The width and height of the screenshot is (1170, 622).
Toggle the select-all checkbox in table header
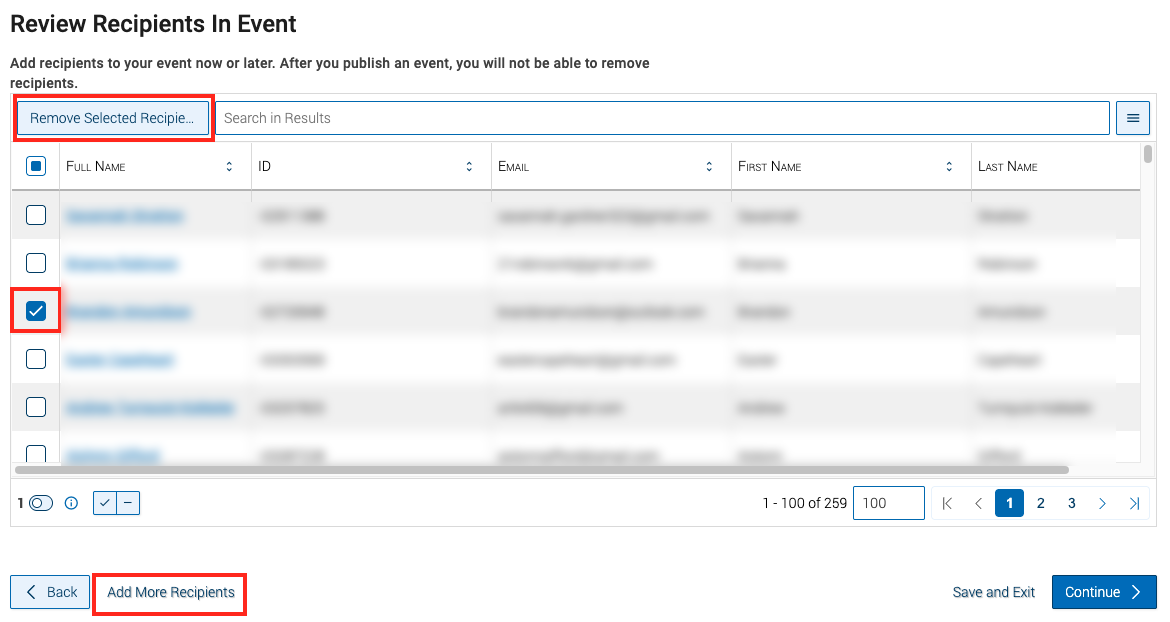[36, 166]
